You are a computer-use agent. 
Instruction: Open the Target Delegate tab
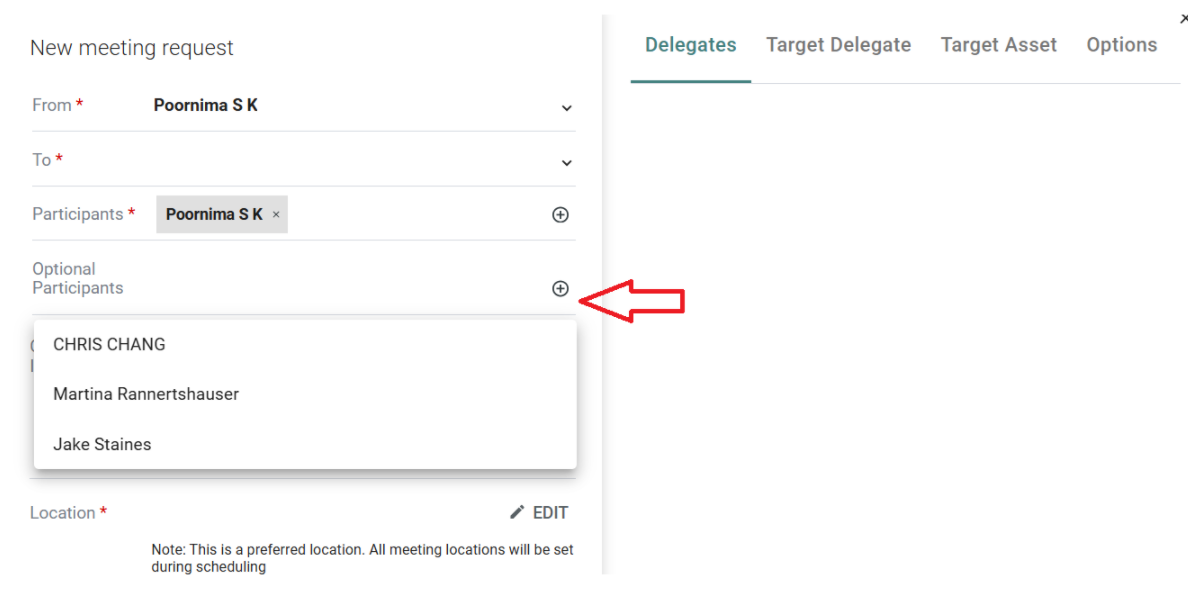point(838,45)
